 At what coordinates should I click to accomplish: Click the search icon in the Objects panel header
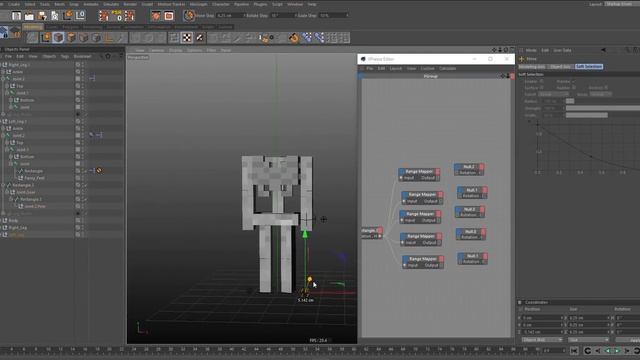pos(101,56)
